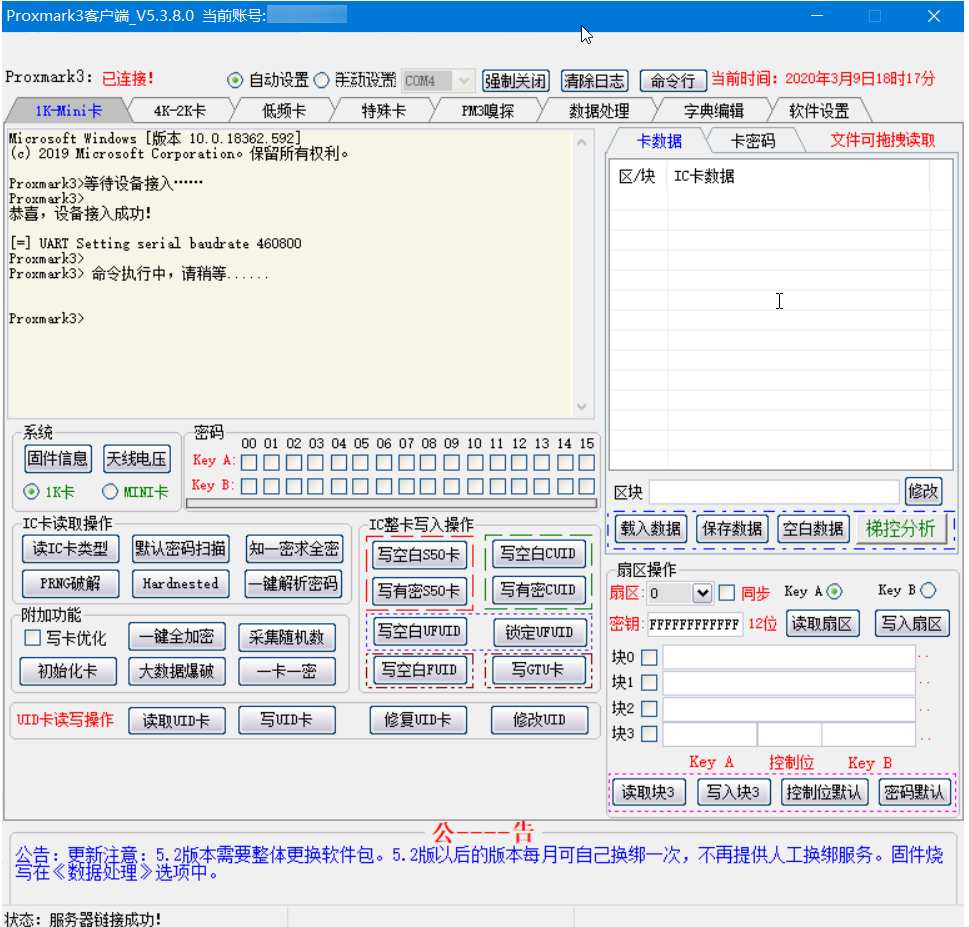Toggle the 同步 checkbox
This screenshot has width=969, height=927.
coord(726,592)
